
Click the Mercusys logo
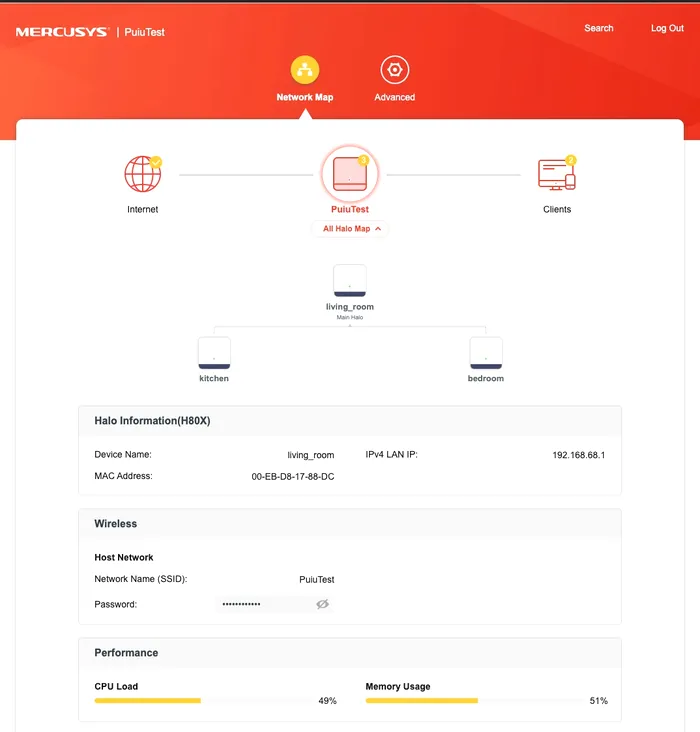pyautogui.click(x=62, y=32)
